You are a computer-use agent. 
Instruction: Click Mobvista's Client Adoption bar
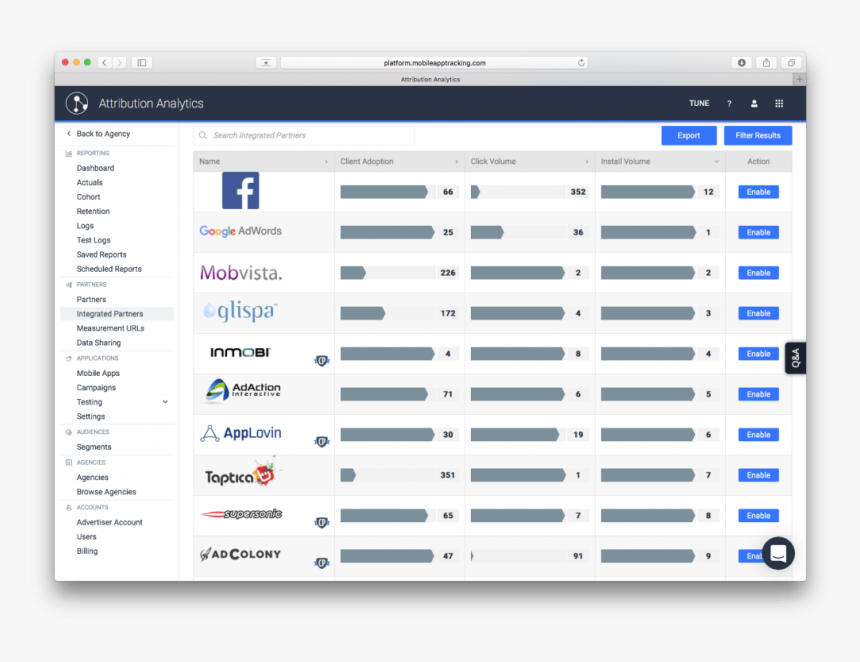coord(353,273)
